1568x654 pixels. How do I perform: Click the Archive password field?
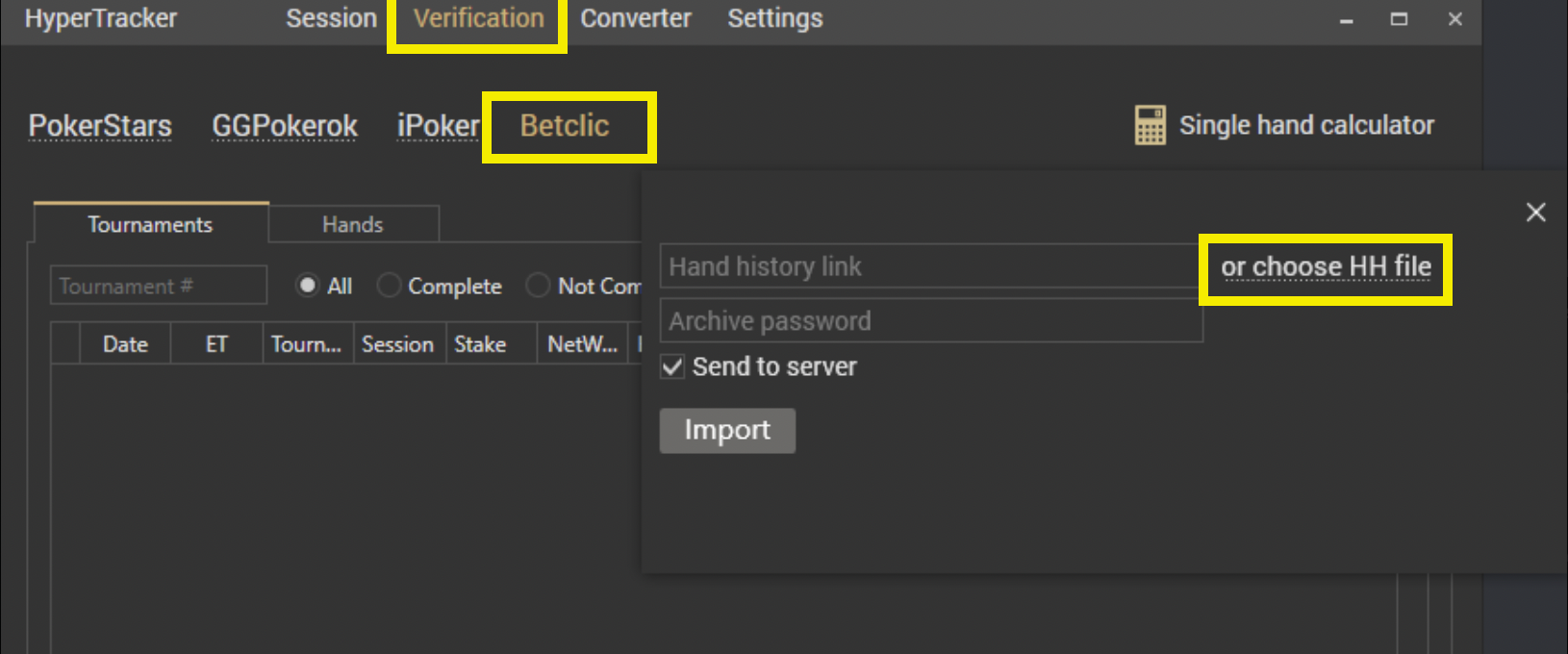tap(930, 320)
